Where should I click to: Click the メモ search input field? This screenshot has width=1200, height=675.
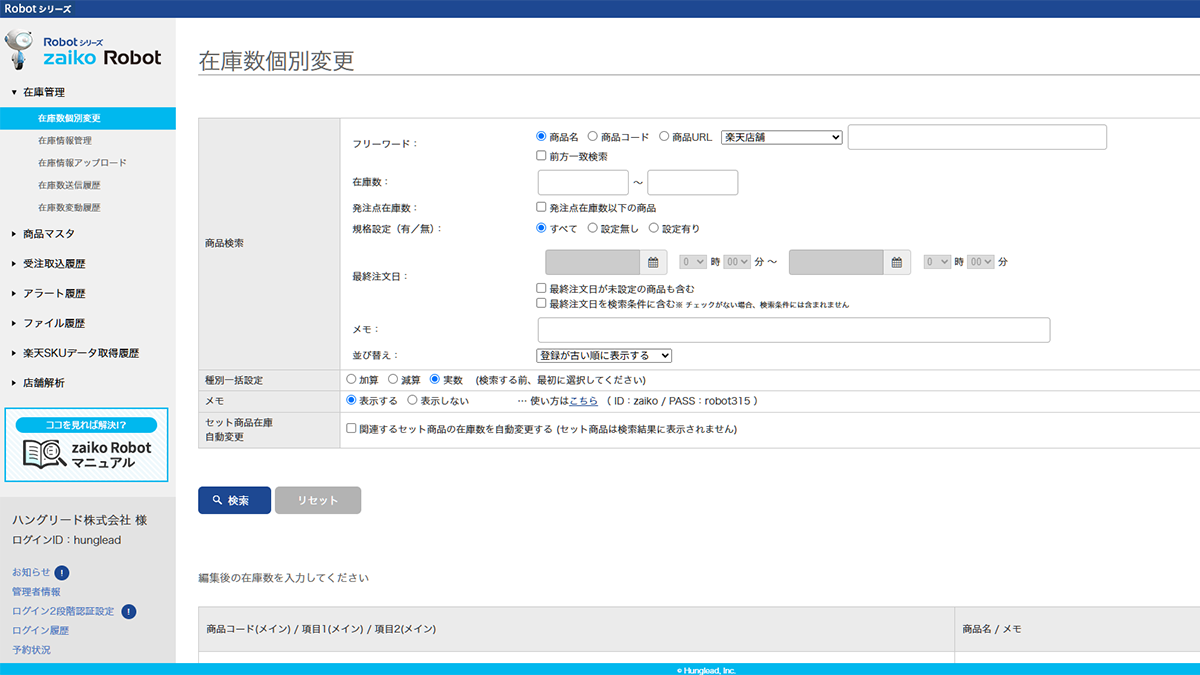(x=794, y=330)
